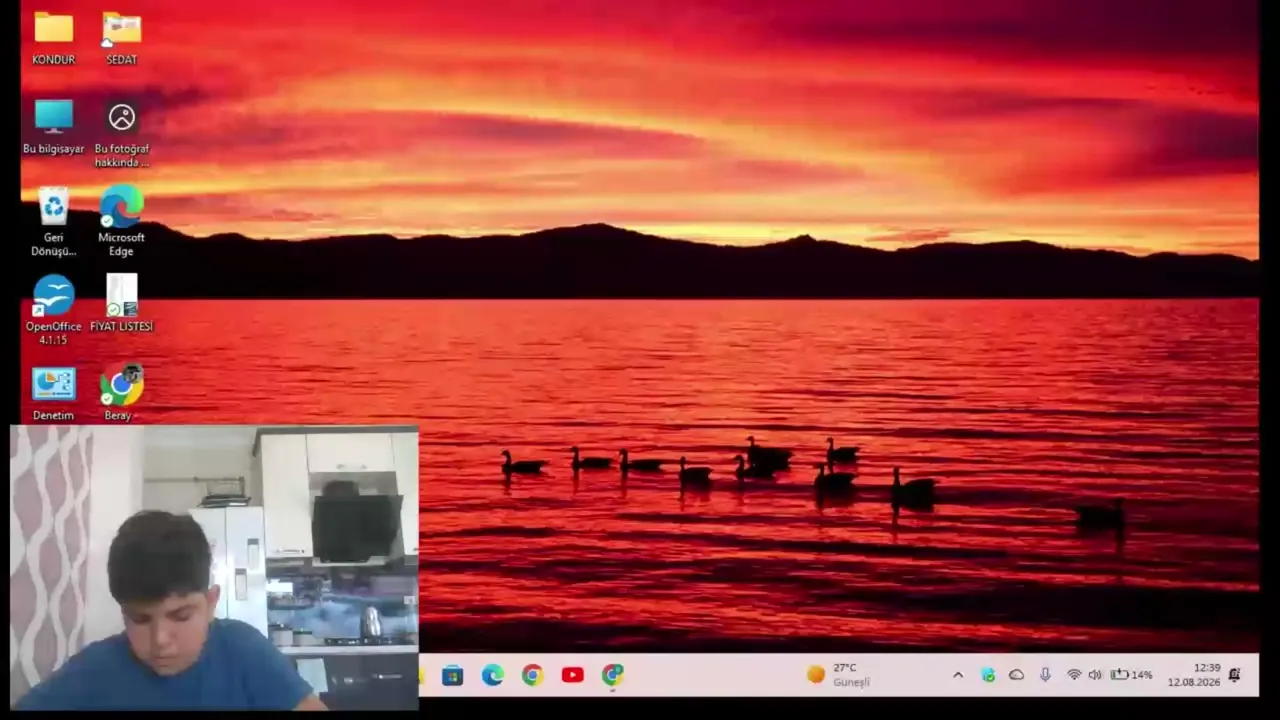The width and height of the screenshot is (1280, 720).
Task: Open the clock showing 12:39 and 12.08.2026
Action: (x=1194, y=675)
